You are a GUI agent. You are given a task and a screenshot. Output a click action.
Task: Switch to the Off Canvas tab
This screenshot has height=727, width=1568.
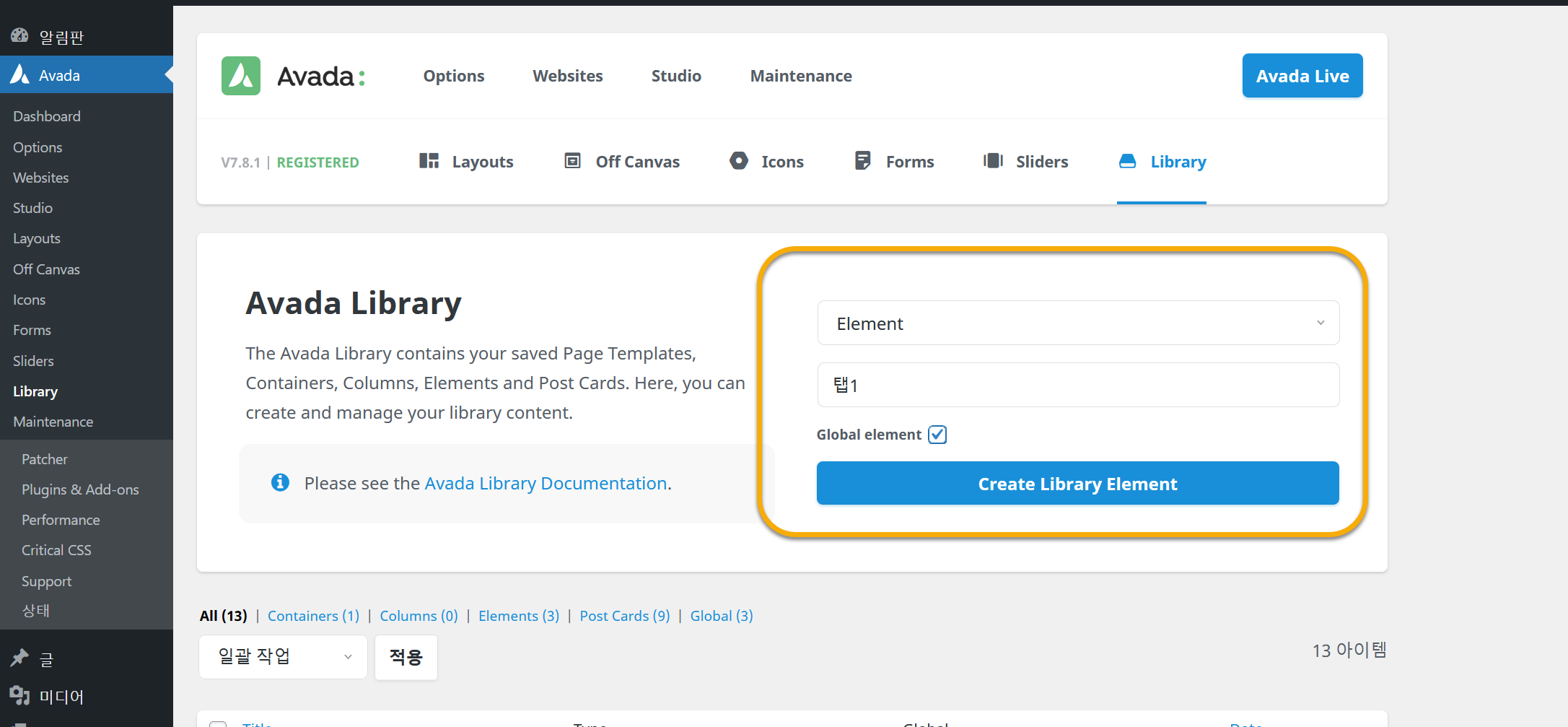[621, 162]
